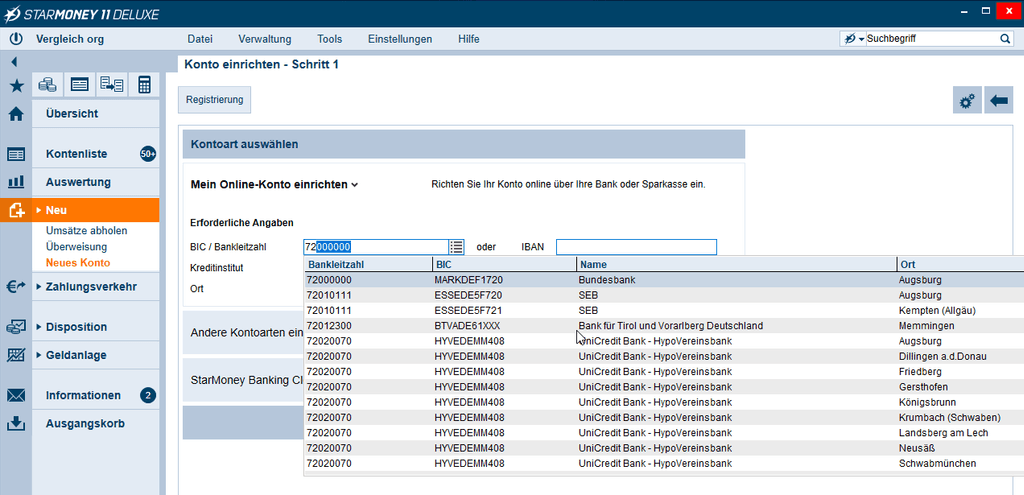The width and height of the screenshot is (1024, 495).
Task: Click the bar chart evaluation icon
Action: pyautogui.click(x=16, y=182)
